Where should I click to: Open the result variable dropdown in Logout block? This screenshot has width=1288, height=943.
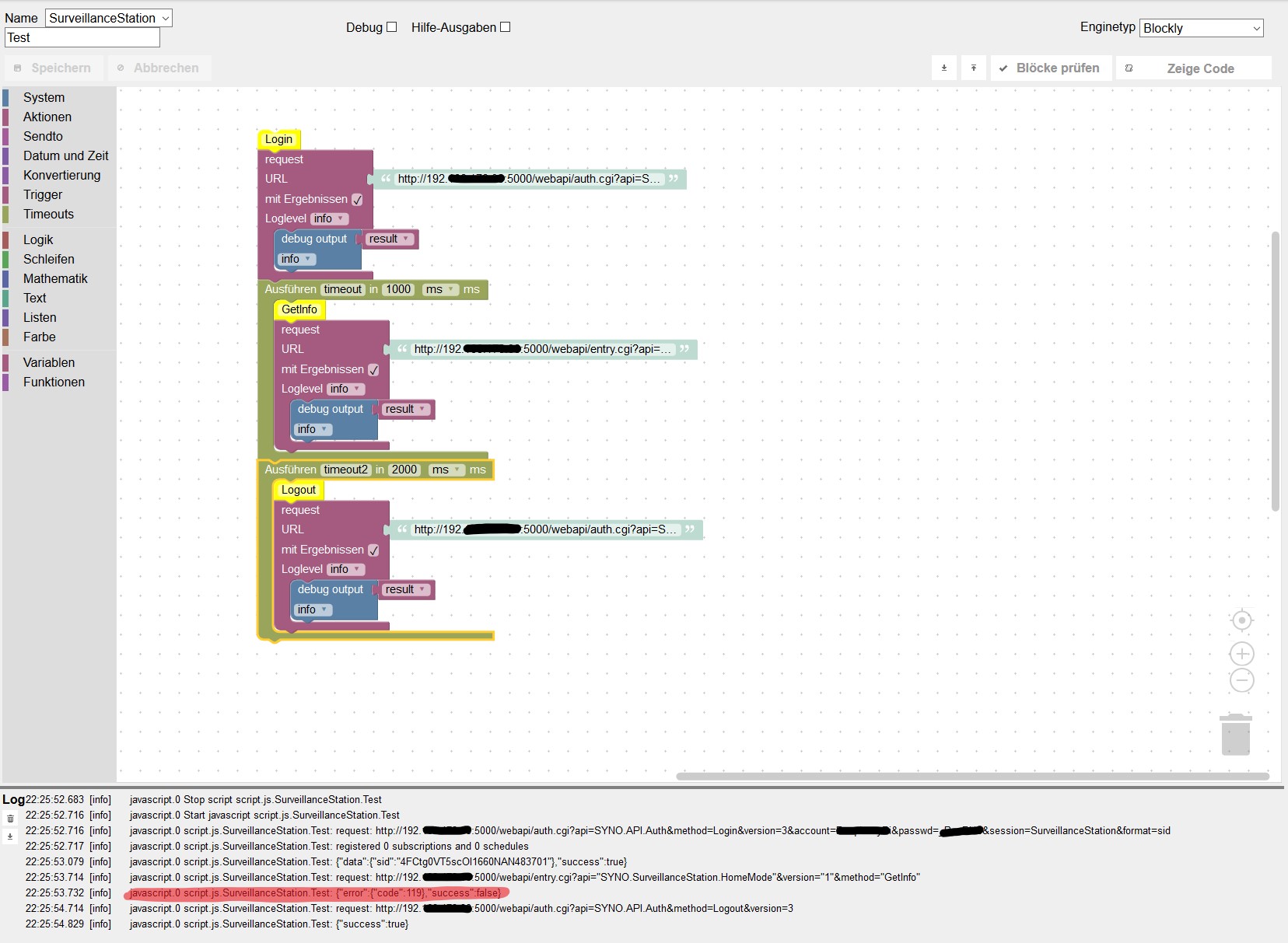click(x=406, y=590)
